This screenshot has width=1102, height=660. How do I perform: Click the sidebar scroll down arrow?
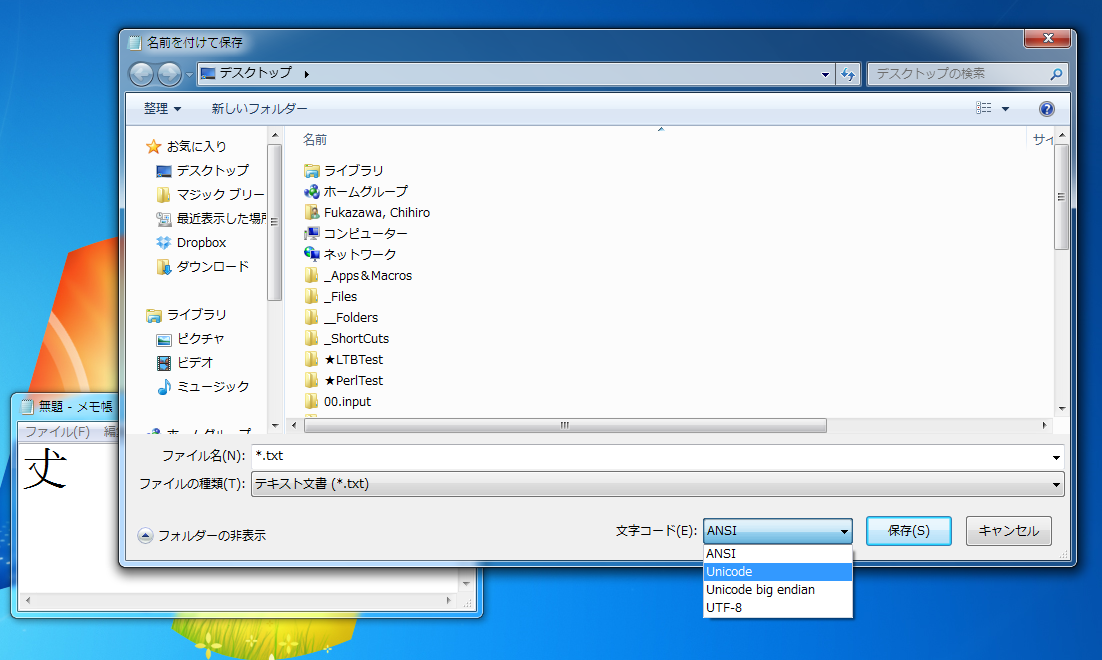click(x=275, y=425)
